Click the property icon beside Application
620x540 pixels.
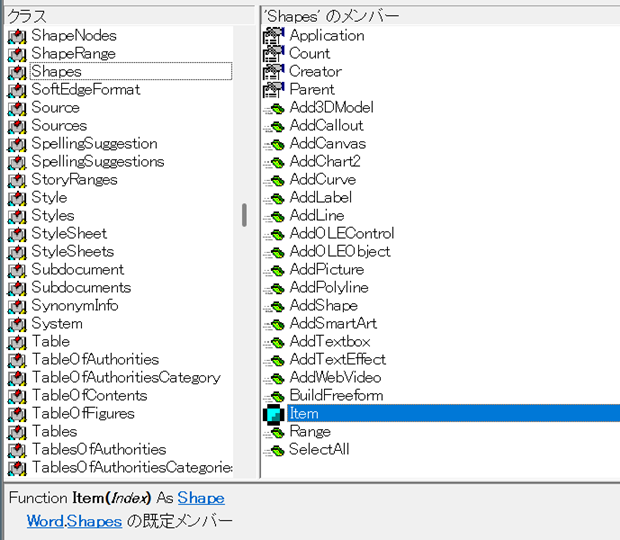pyautogui.click(x=274, y=36)
